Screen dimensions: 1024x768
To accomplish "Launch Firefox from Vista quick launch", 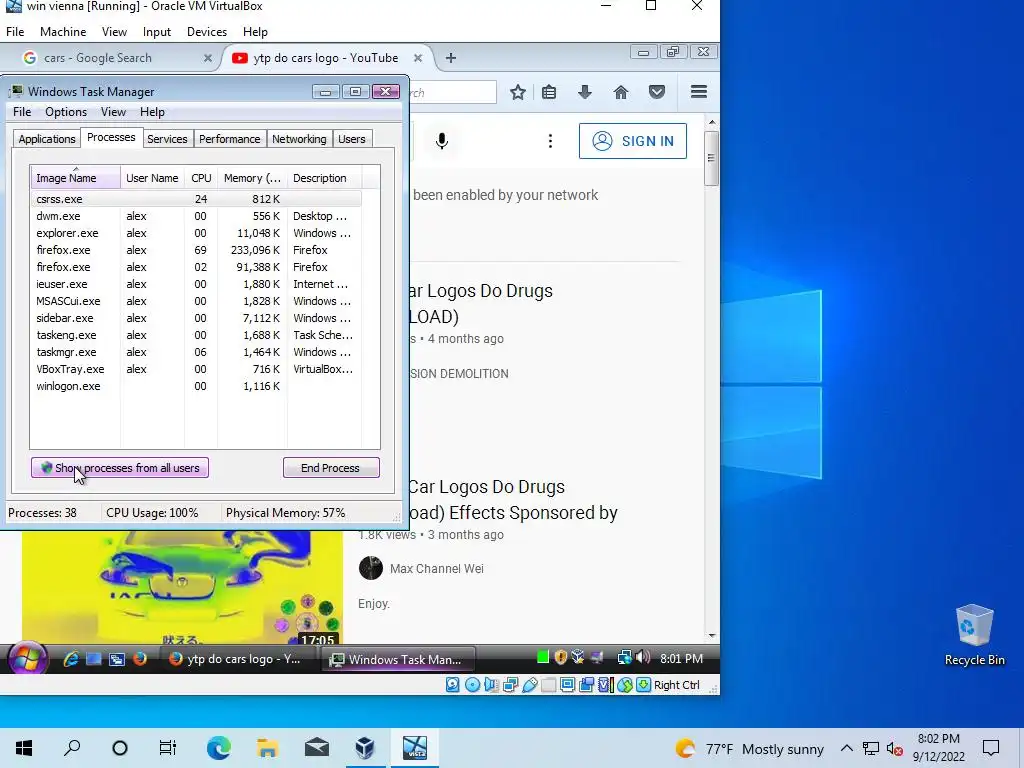I will pos(140,659).
